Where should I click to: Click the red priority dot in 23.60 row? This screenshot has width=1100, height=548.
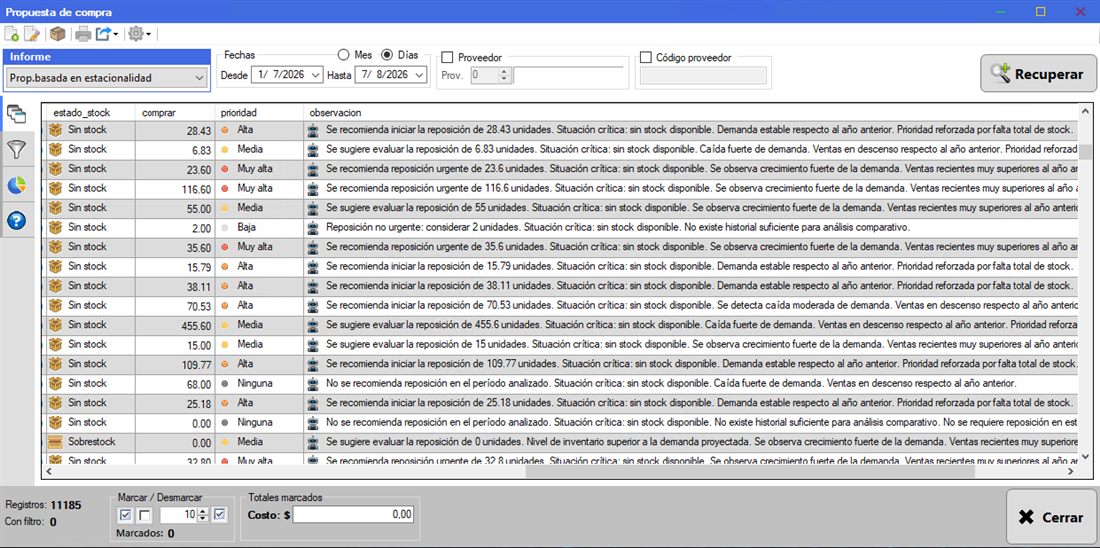pyautogui.click(x=224, y=169)
